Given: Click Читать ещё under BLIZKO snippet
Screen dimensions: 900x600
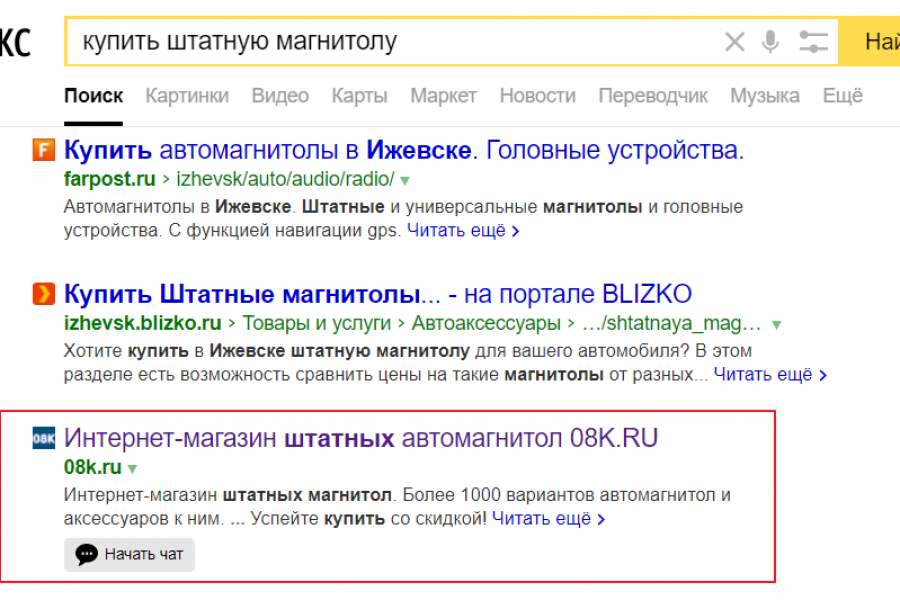Looking at the screenshot, I should 770,375.
